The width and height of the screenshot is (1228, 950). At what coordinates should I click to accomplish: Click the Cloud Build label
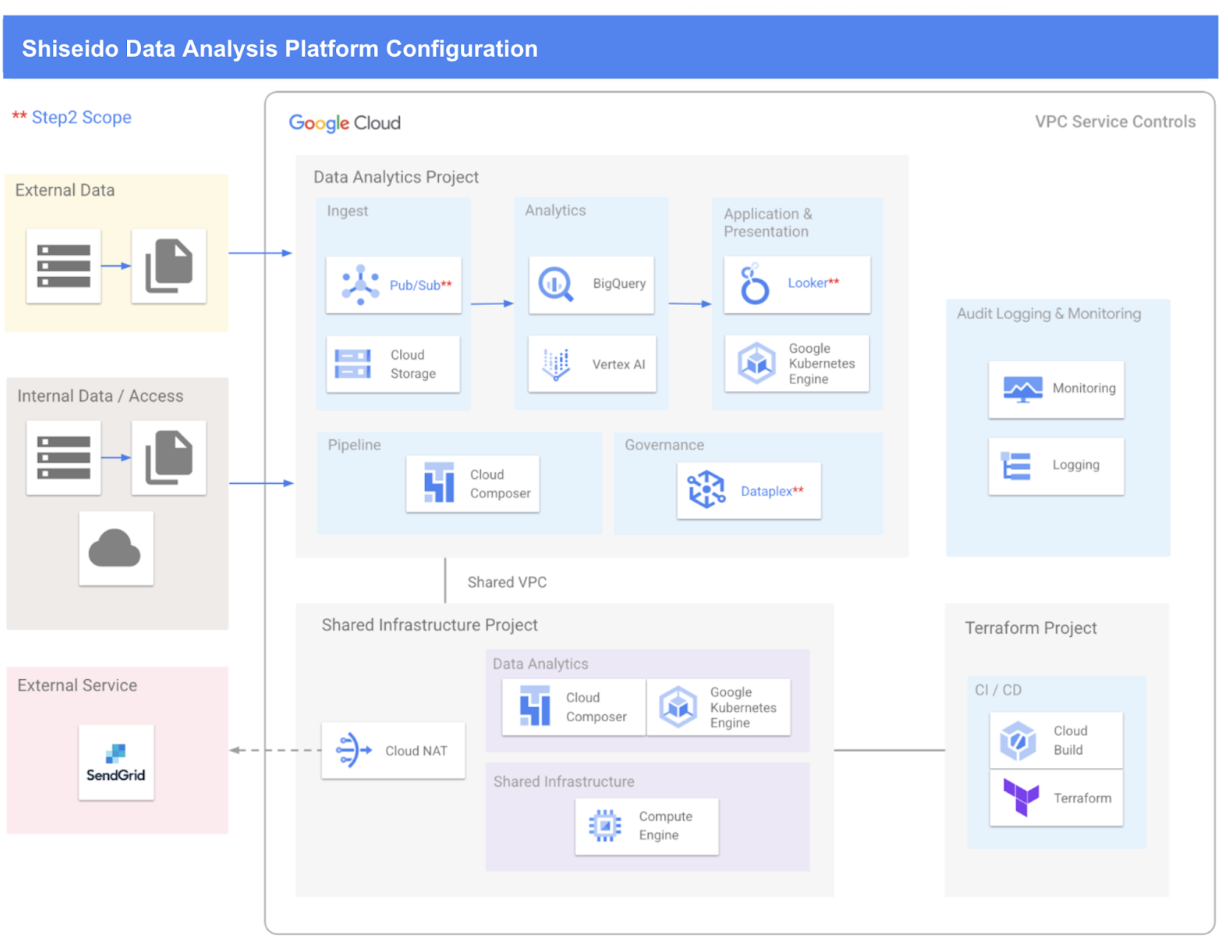point(1070,740)
